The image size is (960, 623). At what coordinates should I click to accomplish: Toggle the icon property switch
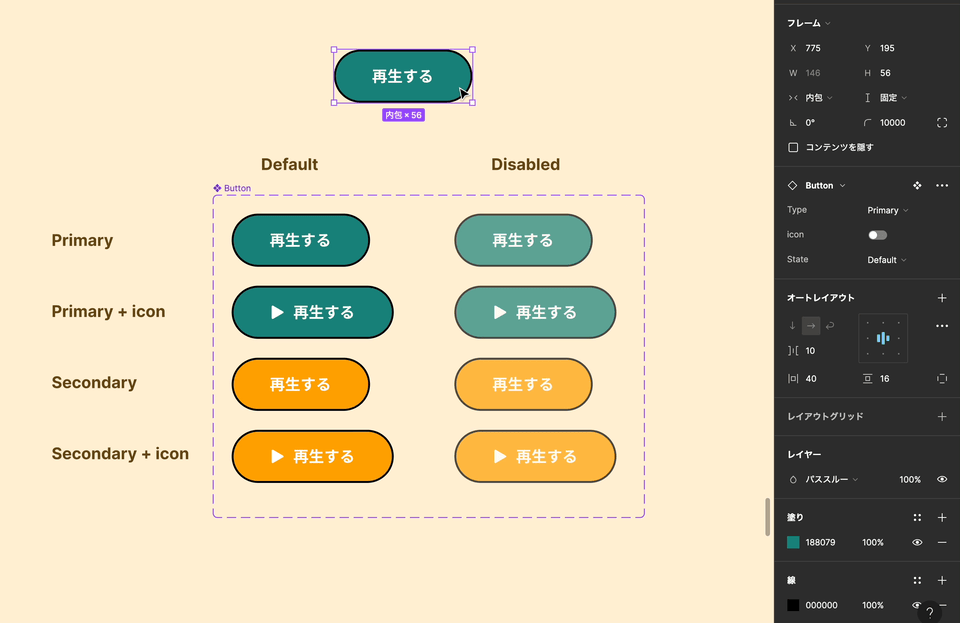[x=877, y=235]
